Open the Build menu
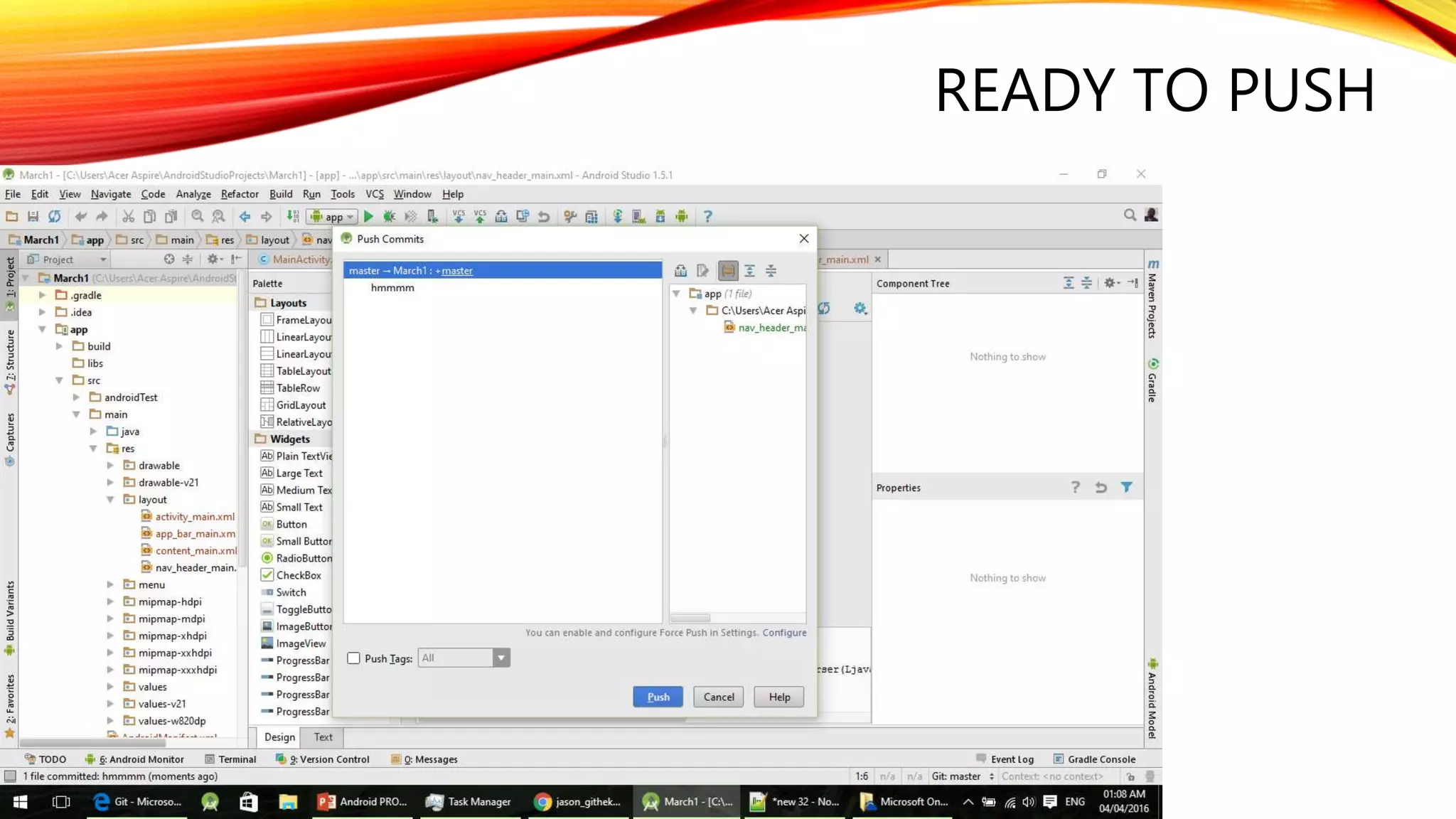Screen dimensions: 1456x819 (281, 194)
